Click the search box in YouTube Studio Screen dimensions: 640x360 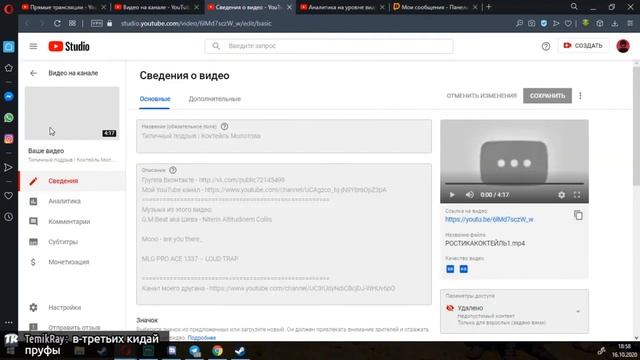click(x=329, y=46)
